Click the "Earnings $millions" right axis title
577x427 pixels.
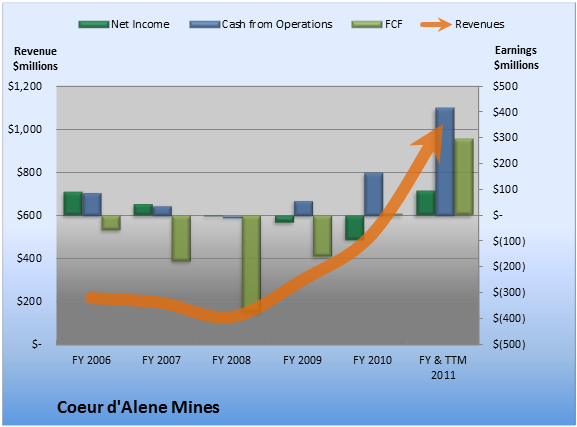[x=516, y=57]
